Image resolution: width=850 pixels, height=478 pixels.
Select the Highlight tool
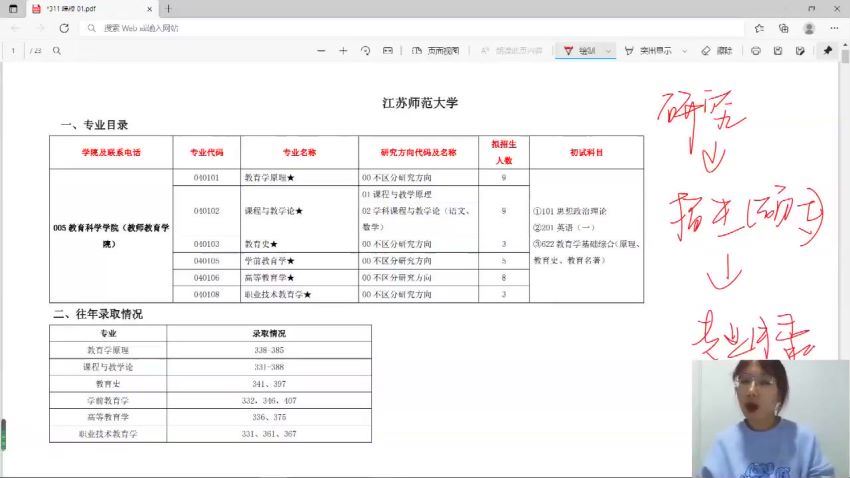pos(648,50)
